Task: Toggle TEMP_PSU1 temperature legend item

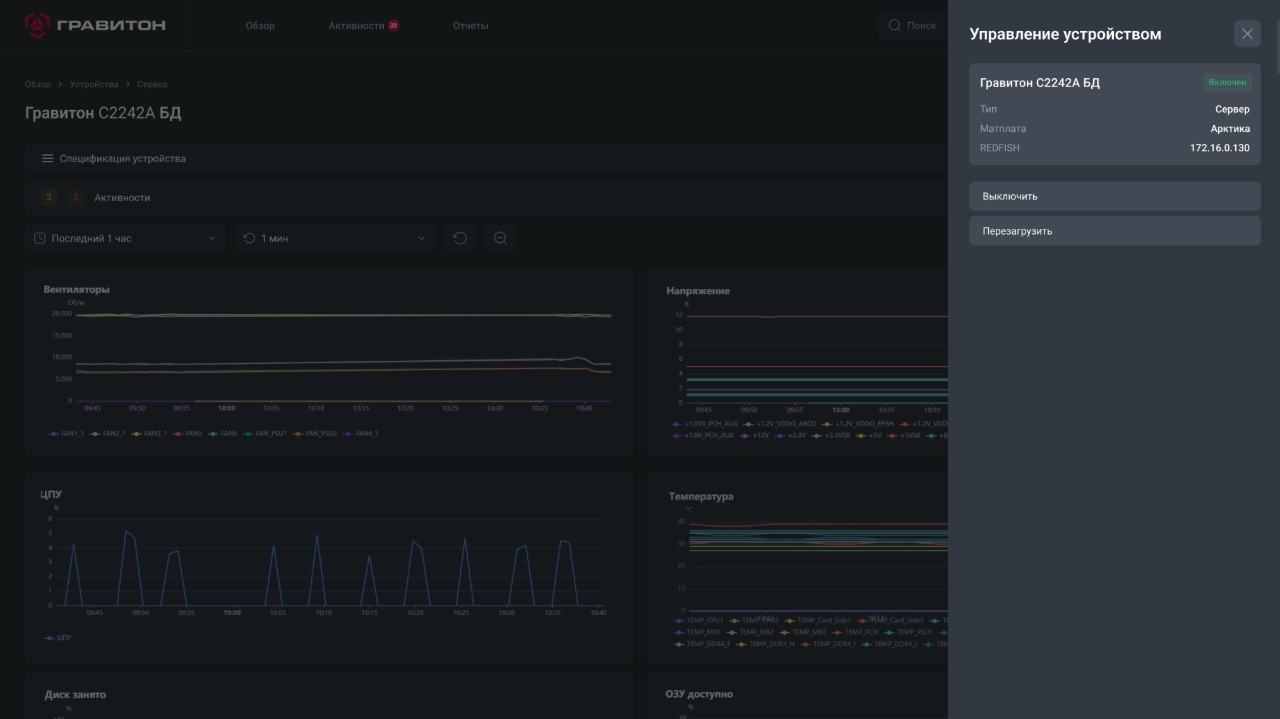Action: pyautogui.click(x=909, y=632)
